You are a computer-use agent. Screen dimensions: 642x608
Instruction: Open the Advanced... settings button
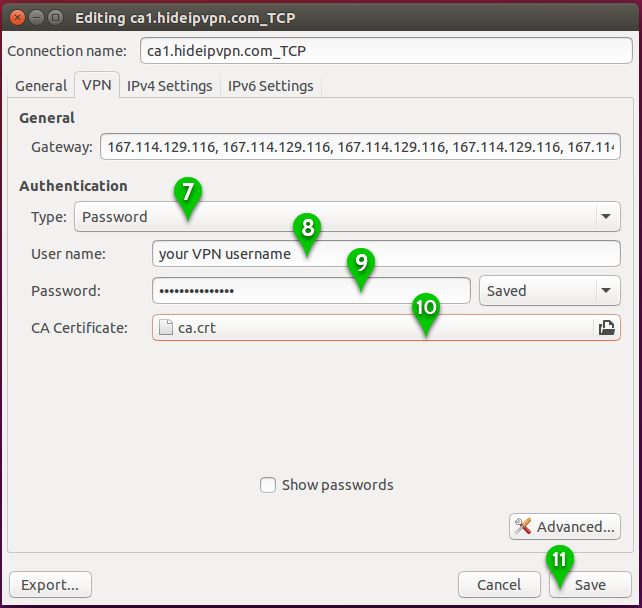tap(565, 527)
